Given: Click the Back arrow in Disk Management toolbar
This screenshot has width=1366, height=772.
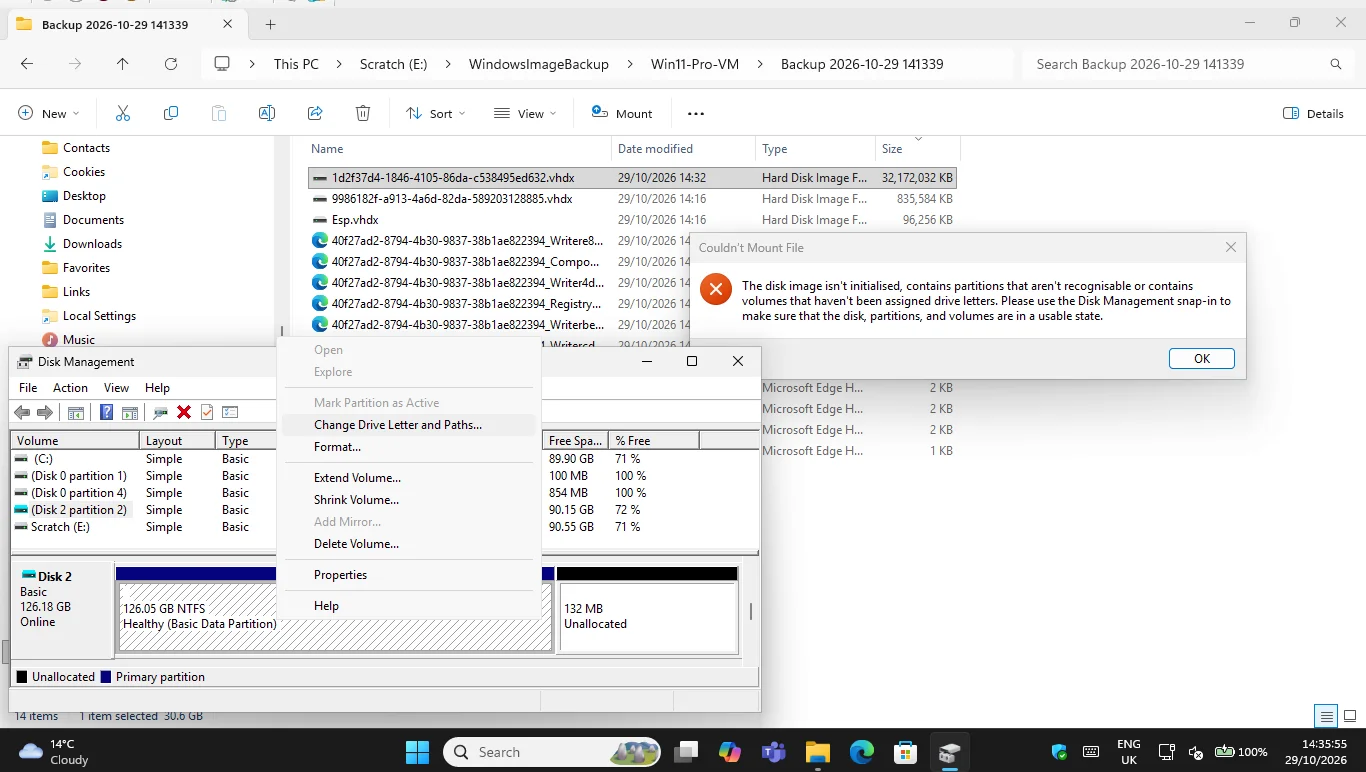Looking at the screenshot, I should click(22, 412).
